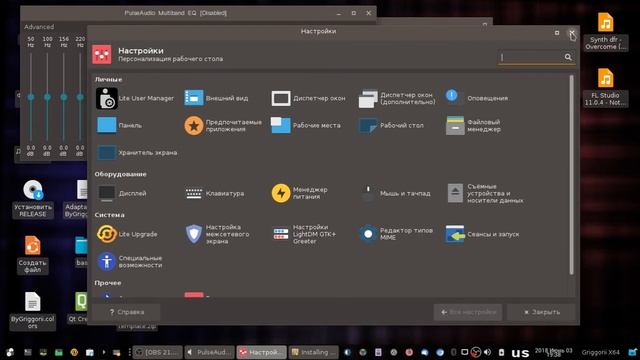Open Диспетчер окон settings
Screen dimensions: 640x360
[x=309, y=98]
